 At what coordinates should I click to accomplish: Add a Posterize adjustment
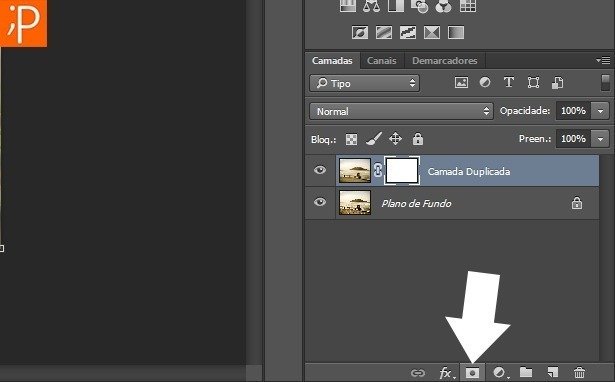pyautogui.click(x=384, y=33)
